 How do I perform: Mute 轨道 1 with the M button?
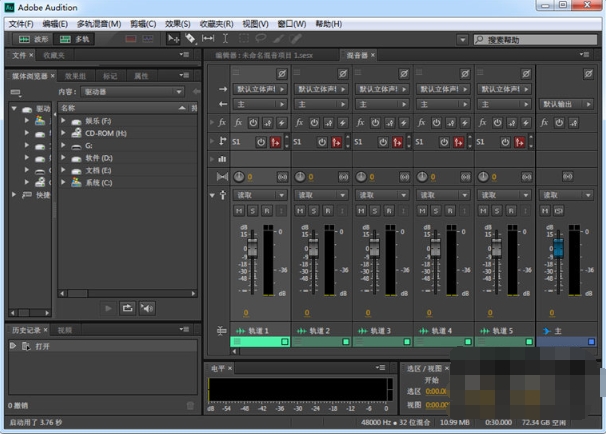(x=240, y=211)
